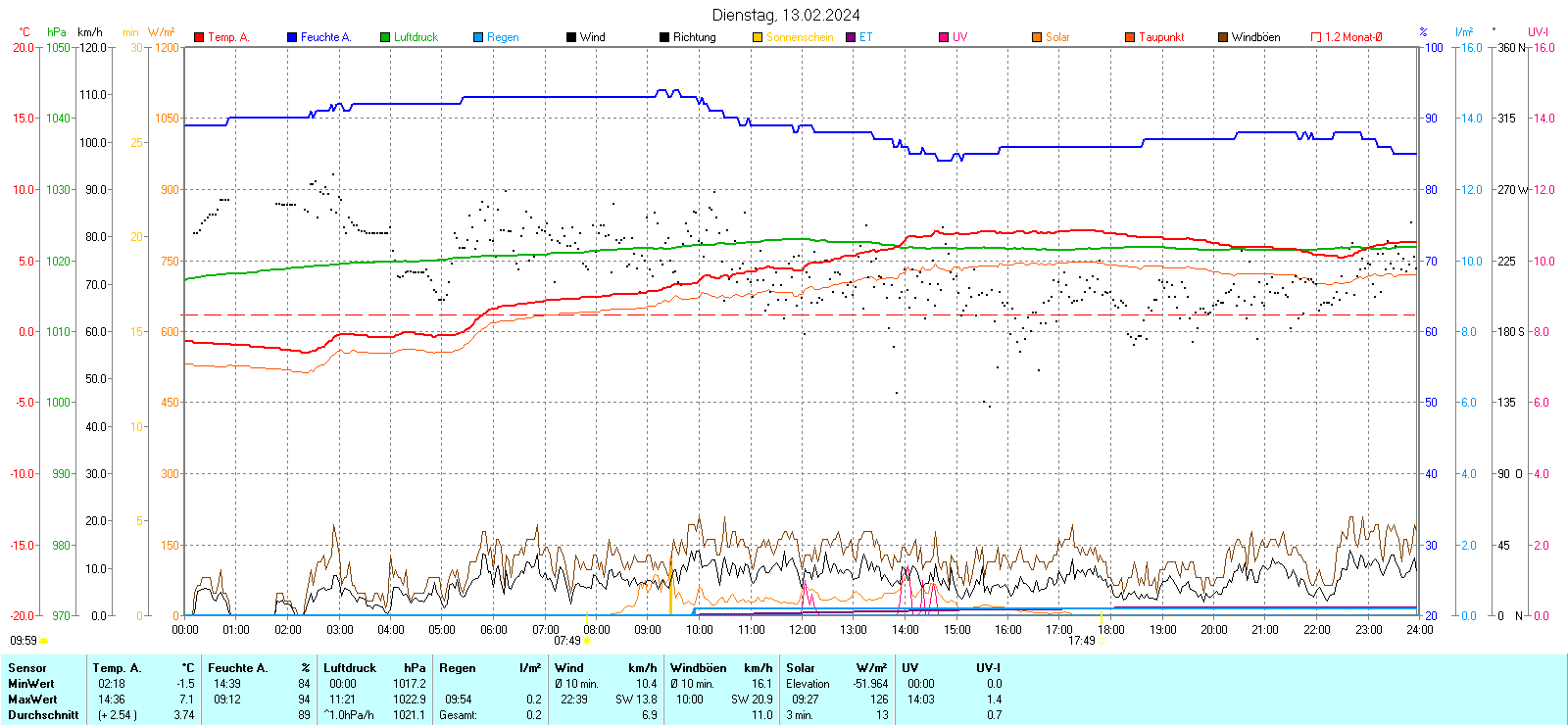
Task: Select the Windböen header in data table
Action: coord(698,668)
